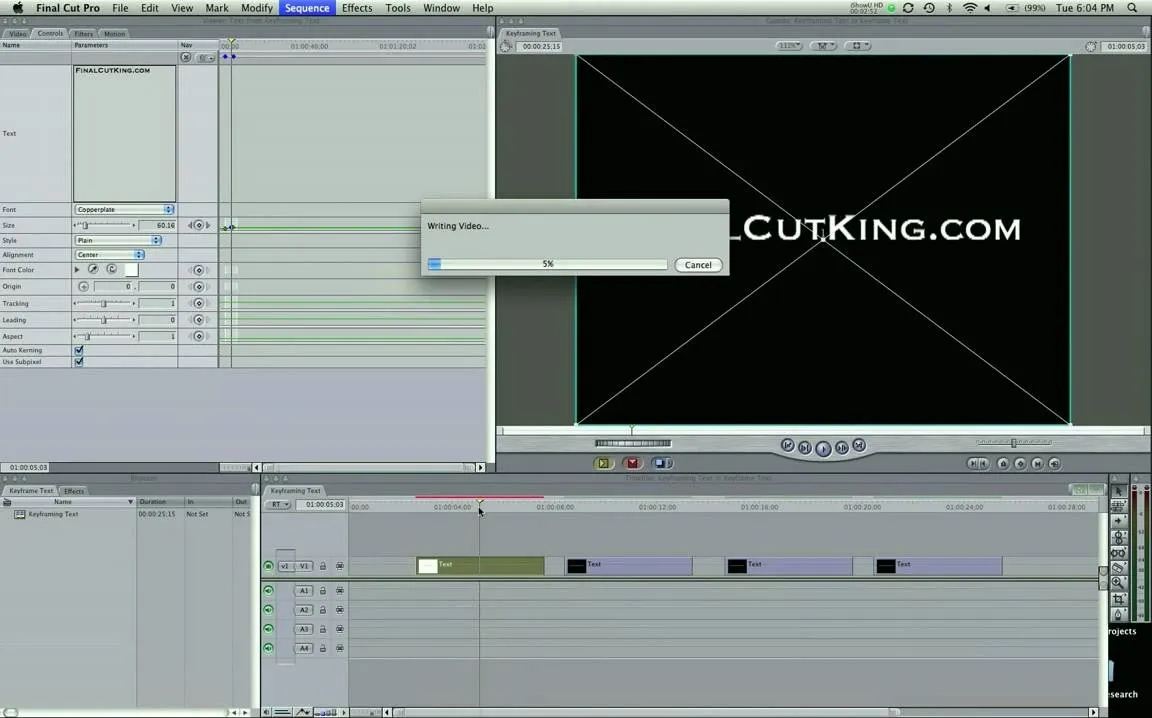The width and height of the screenshot is (1152, 718).
Task: Toggle A3 track audibility
Action: coord(268,629)
